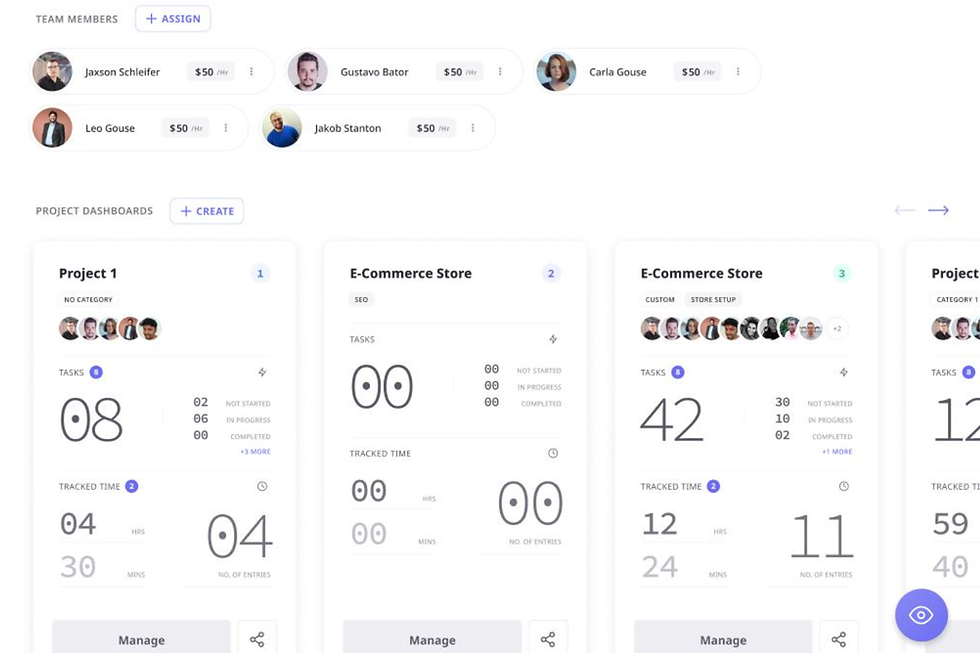Open the share icon under Project 1

(257, 637)
